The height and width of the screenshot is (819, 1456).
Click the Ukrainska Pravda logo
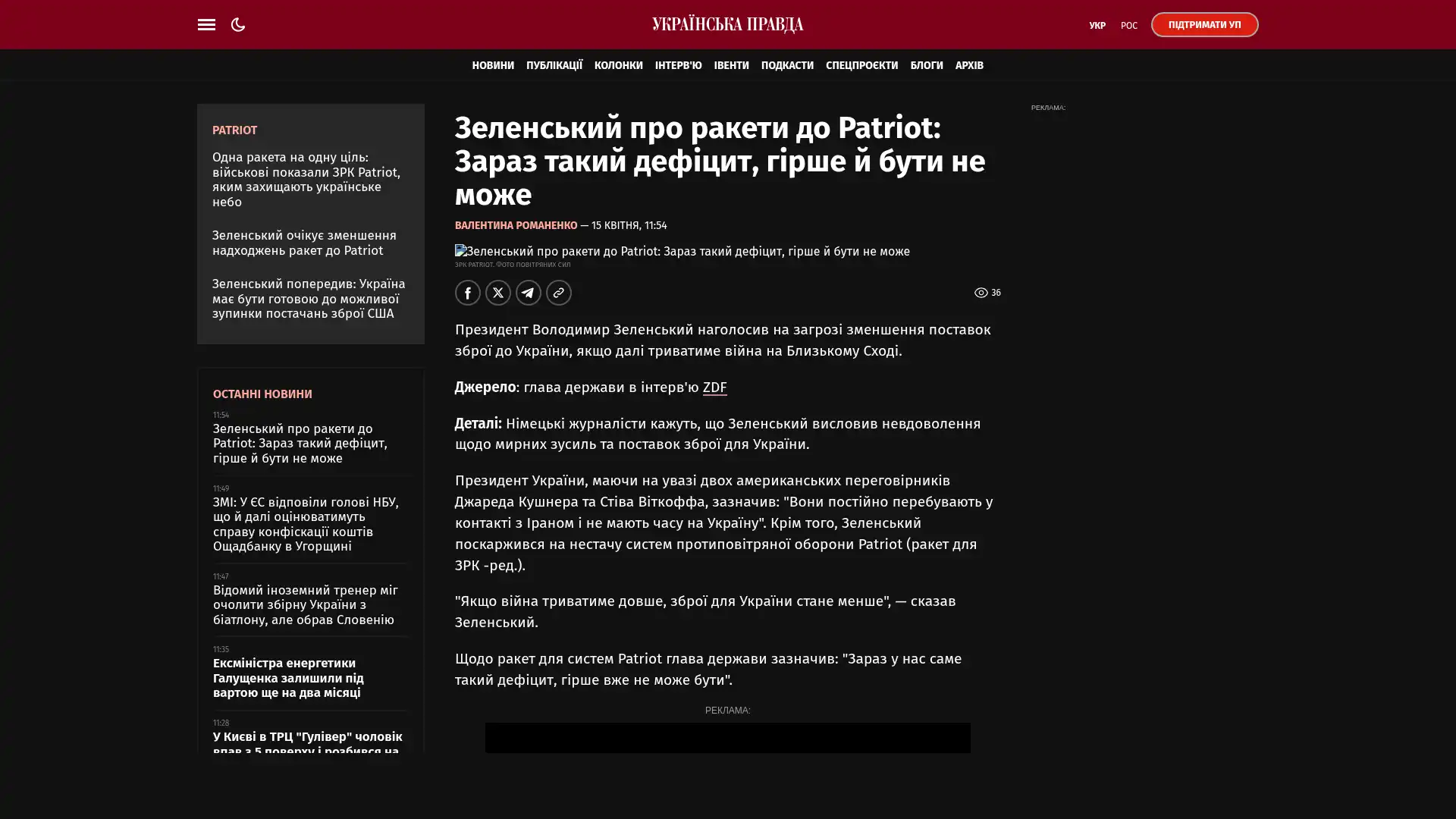[727, 24]
